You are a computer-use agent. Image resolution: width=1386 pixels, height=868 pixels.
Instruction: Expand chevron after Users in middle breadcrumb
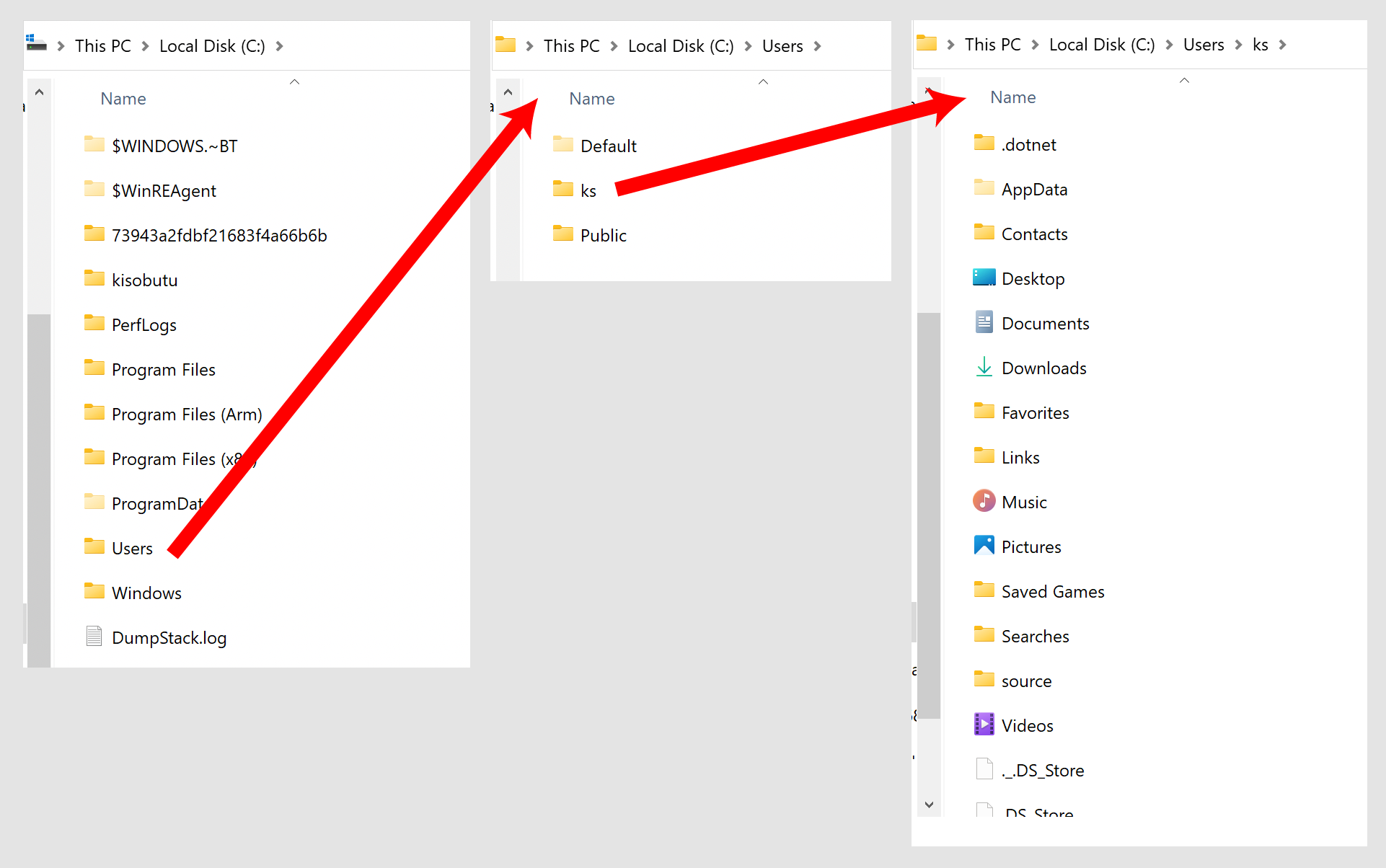pos(817,46)
